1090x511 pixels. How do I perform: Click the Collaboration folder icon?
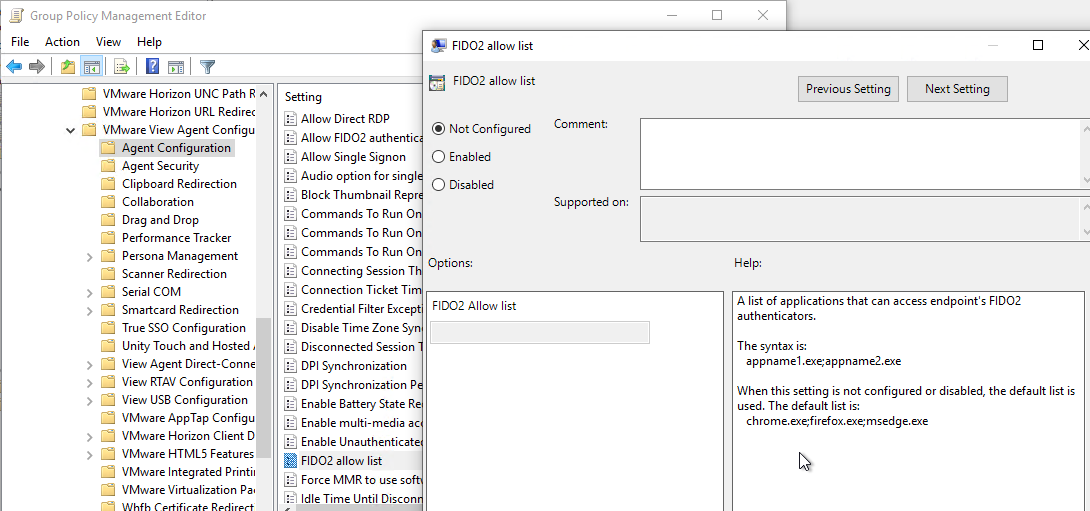click(108, 202)
